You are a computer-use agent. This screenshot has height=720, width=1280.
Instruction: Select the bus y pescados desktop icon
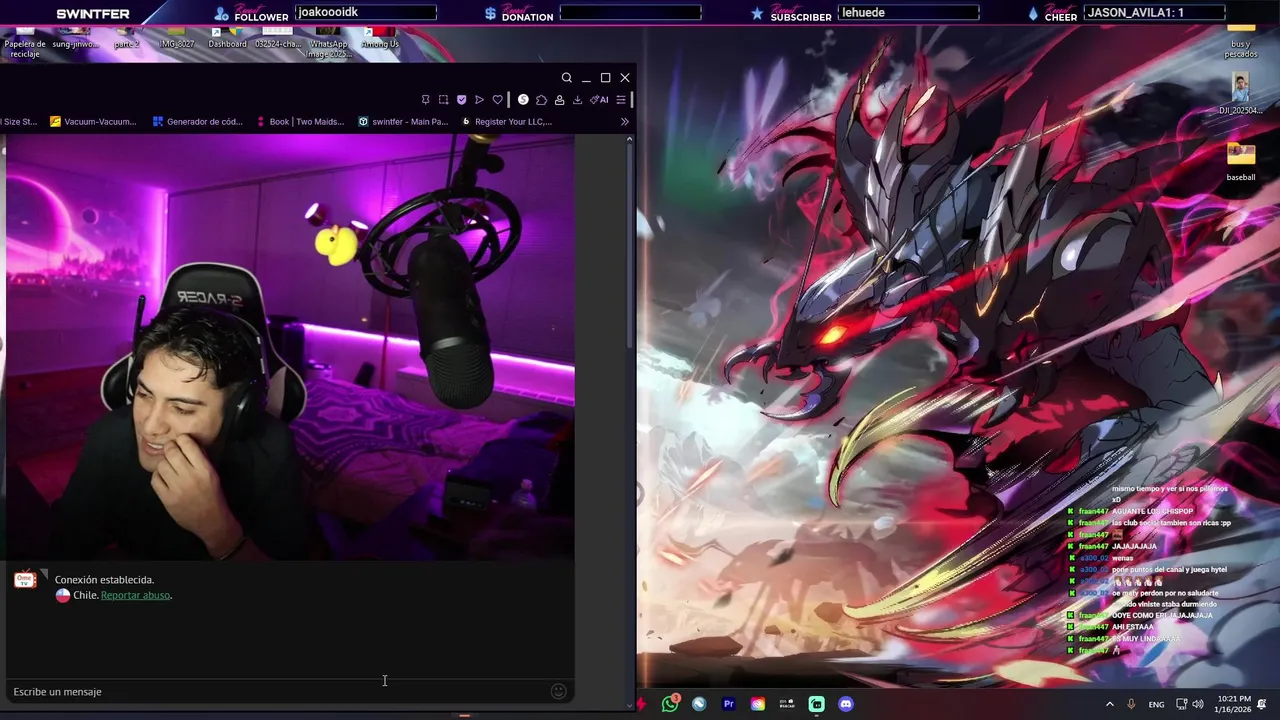pyautogui.click(x=1241, y=41)
